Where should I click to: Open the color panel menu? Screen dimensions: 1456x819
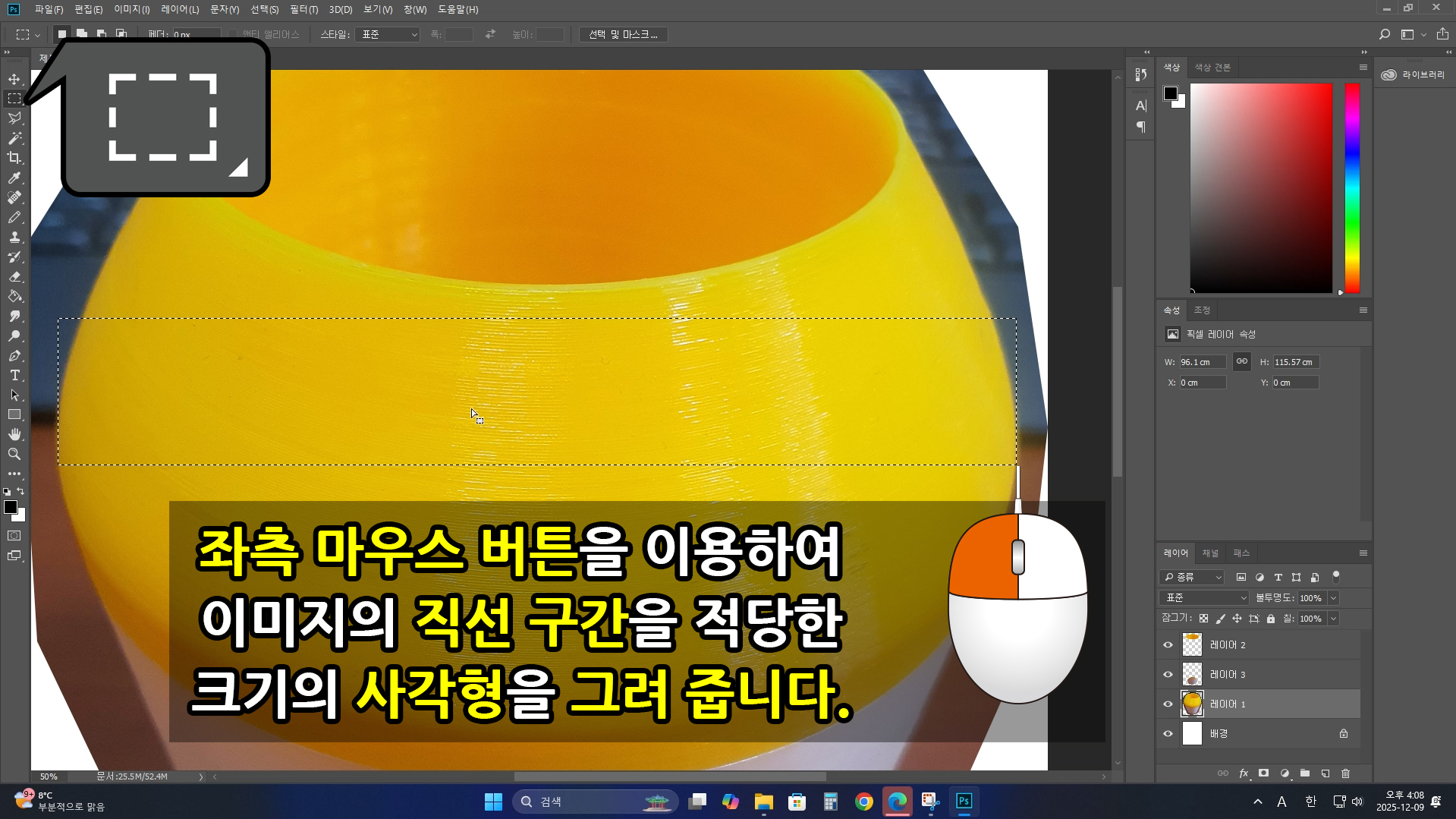[1363, 67]
